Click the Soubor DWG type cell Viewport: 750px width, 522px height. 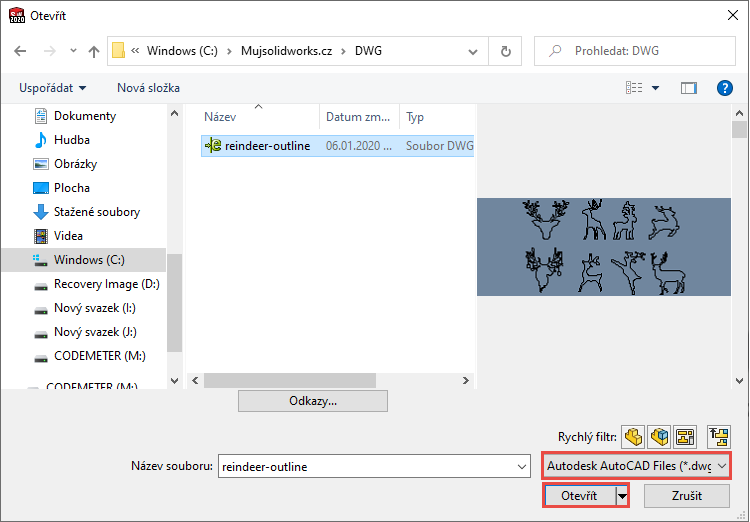point(439,146)
